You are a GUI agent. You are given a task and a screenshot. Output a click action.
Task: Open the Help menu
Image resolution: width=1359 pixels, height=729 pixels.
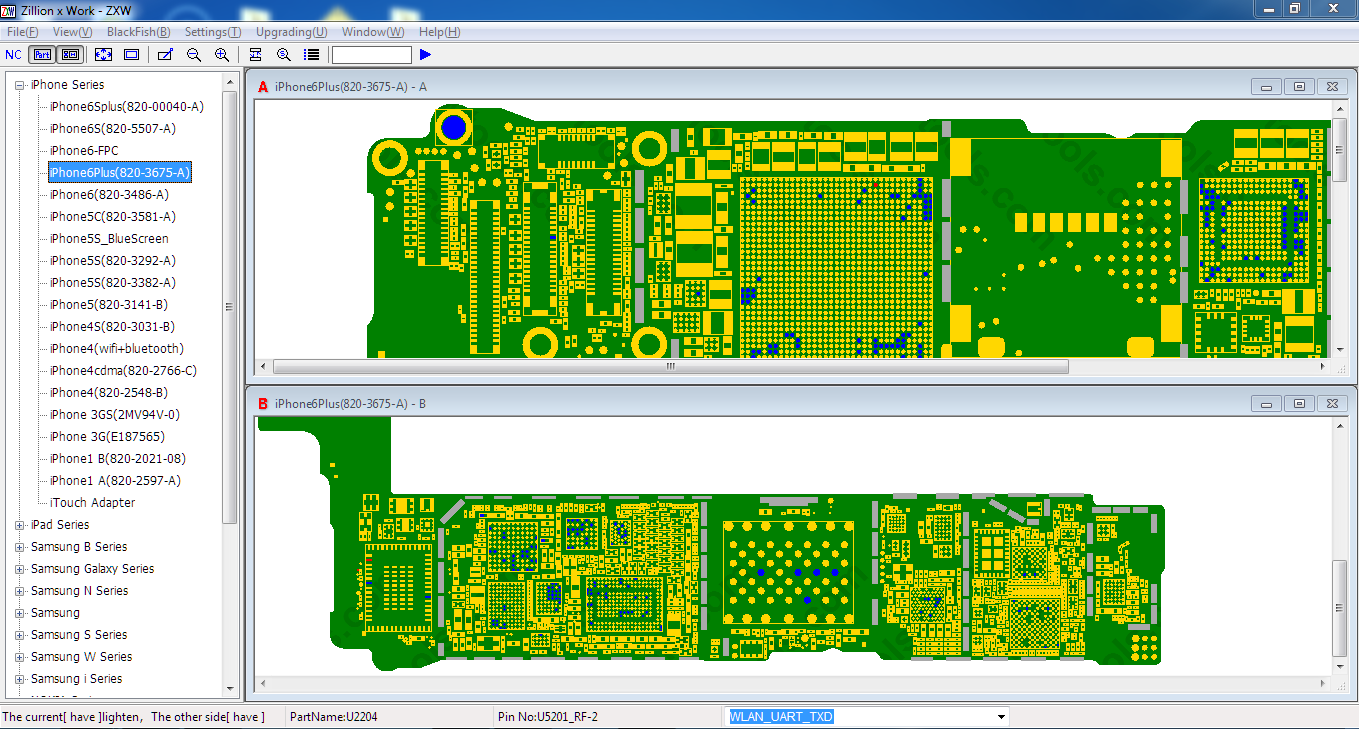coord(439,32)
